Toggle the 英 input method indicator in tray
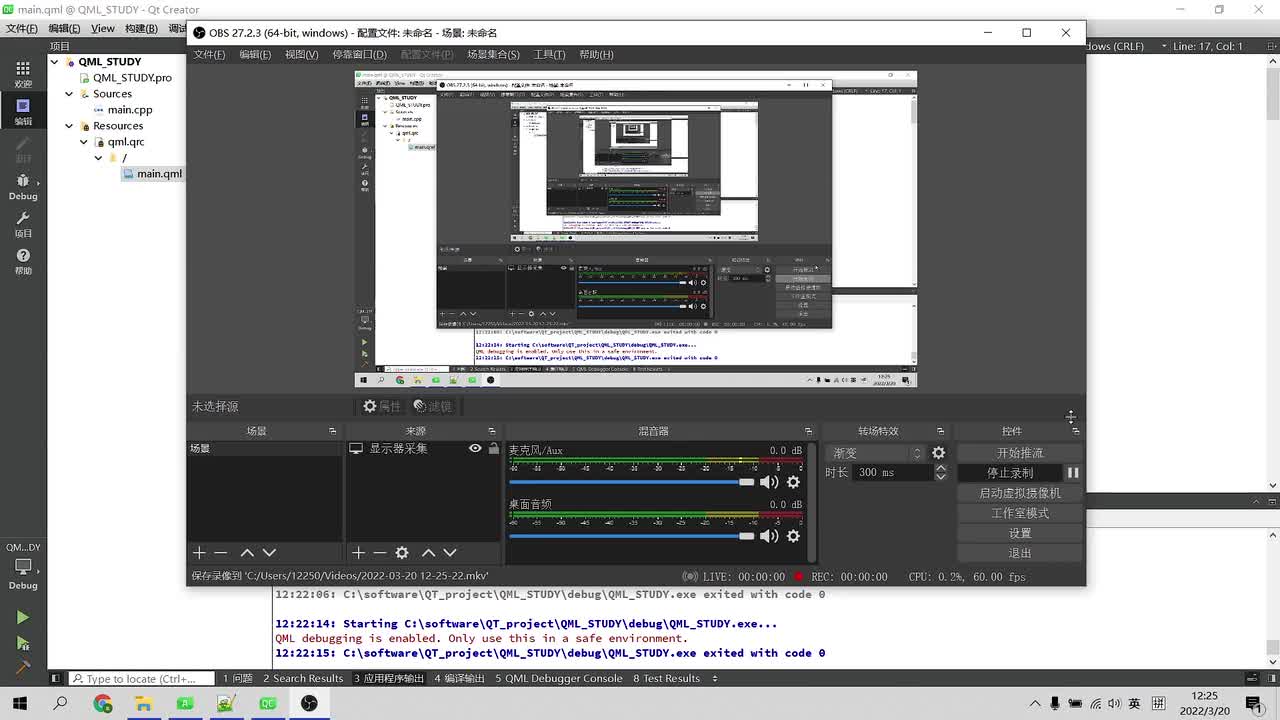The width and height of the screenshot is (1280, 720). 1135,703
